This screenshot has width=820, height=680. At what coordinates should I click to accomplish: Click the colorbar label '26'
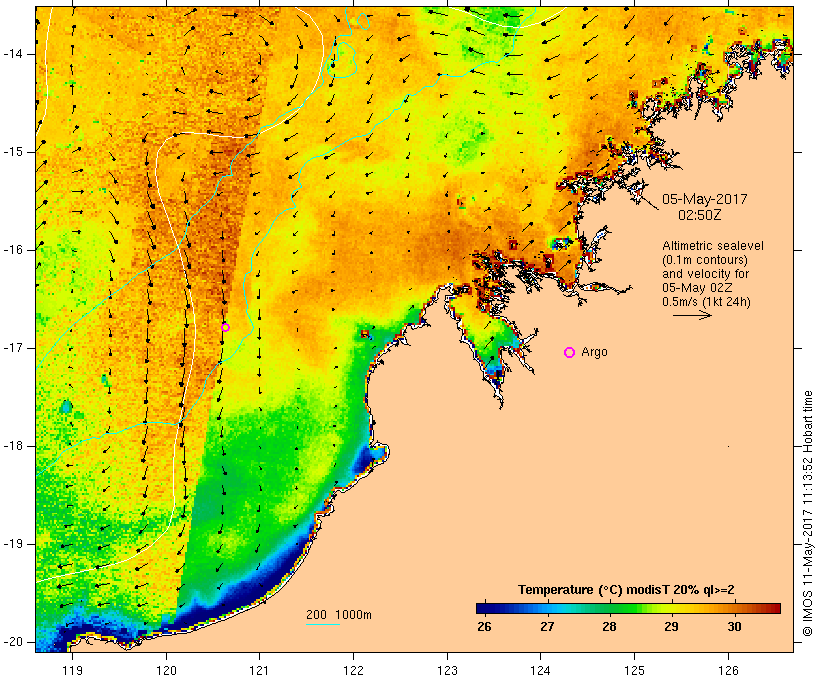484,627
